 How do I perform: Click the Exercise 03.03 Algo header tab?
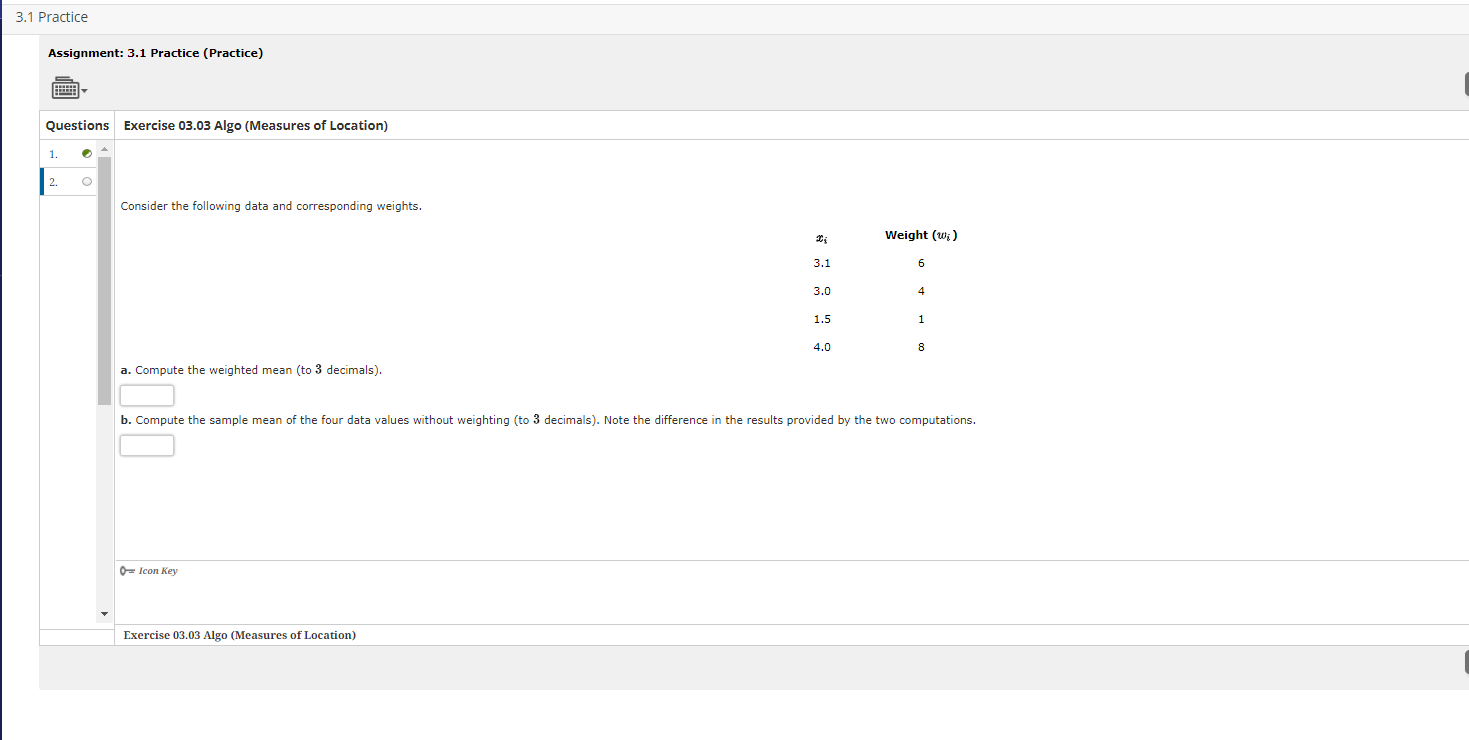(256, 125)
